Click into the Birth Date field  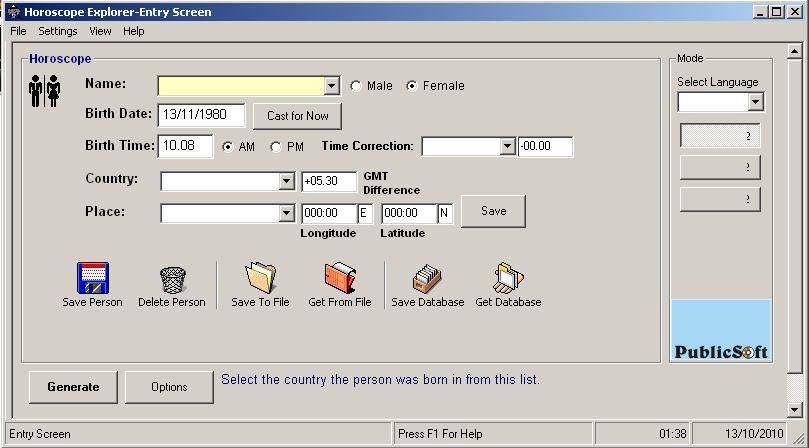[x=201, y=115]
